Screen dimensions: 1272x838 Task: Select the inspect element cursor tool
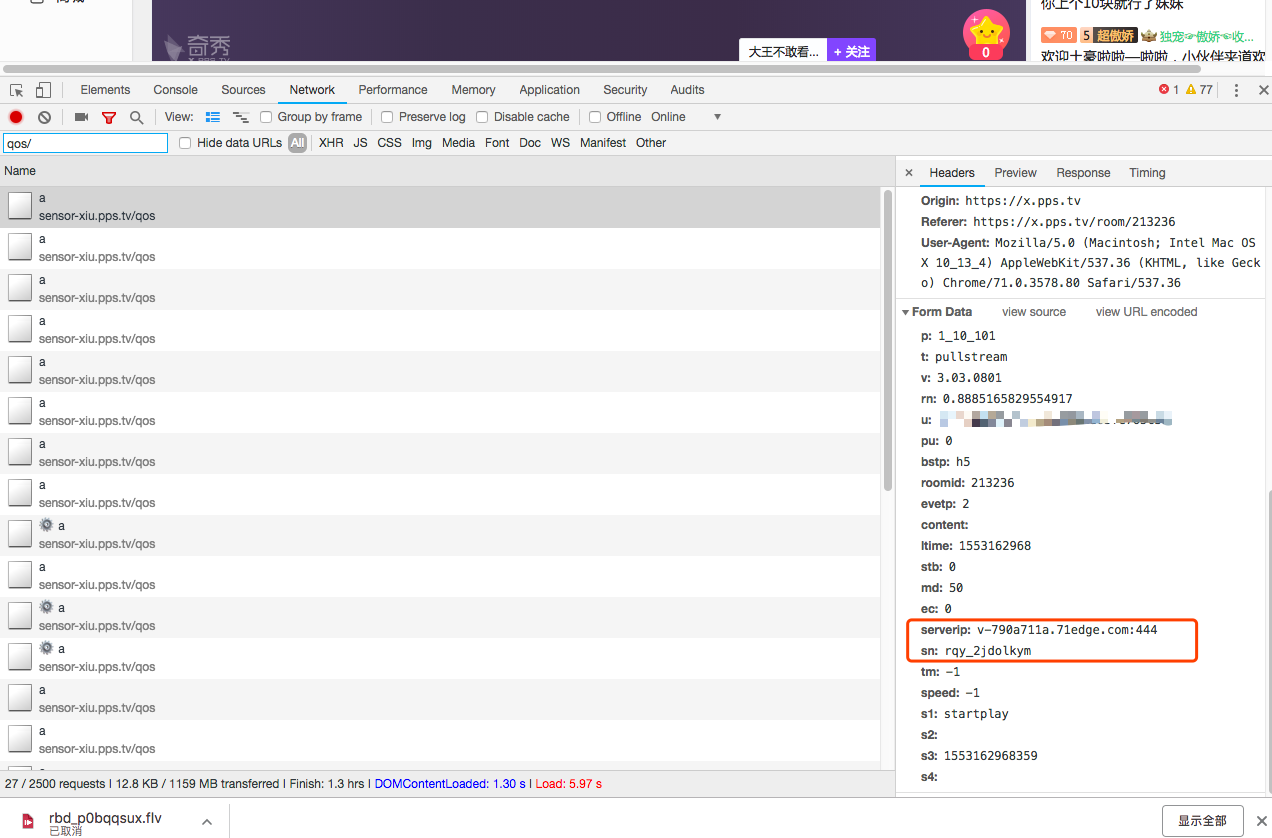coord(15,89)
